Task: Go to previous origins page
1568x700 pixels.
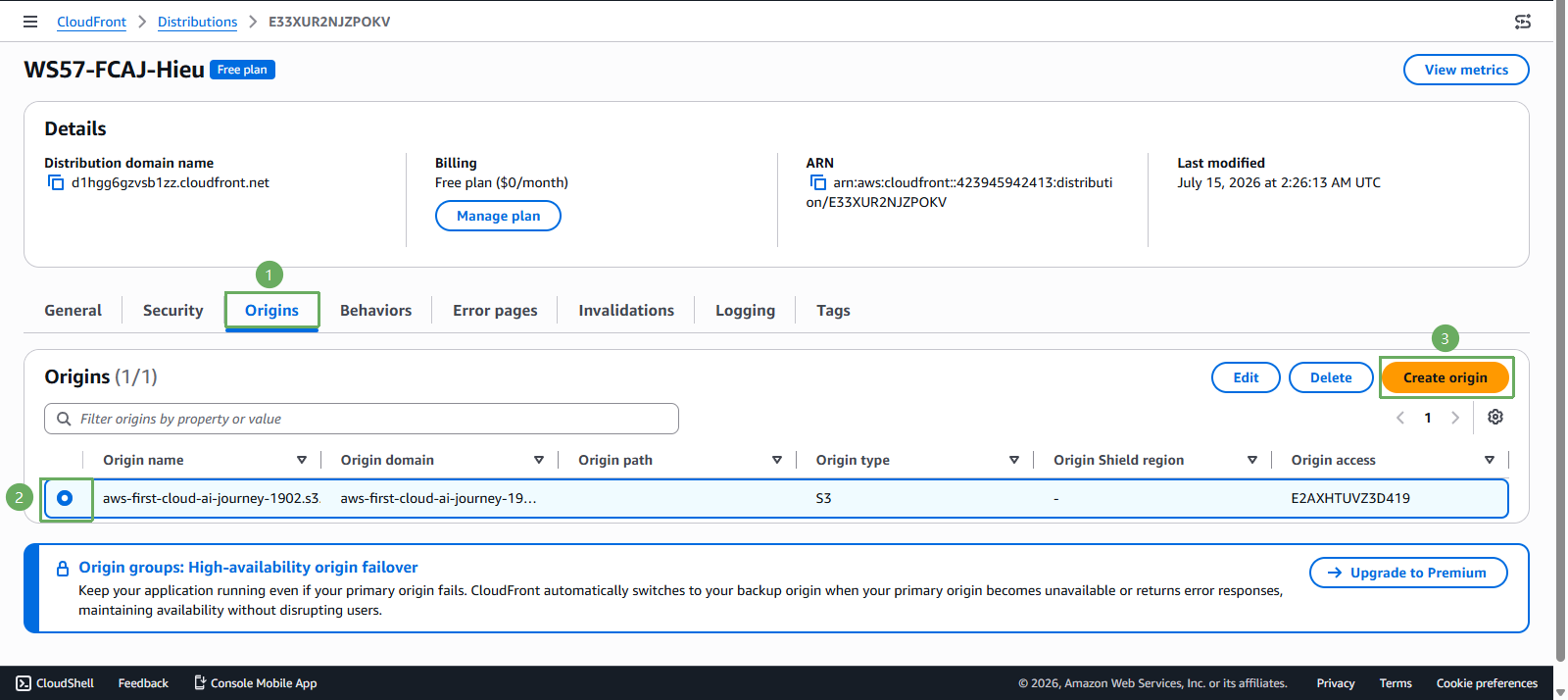Action: [x=1400, y=418]
